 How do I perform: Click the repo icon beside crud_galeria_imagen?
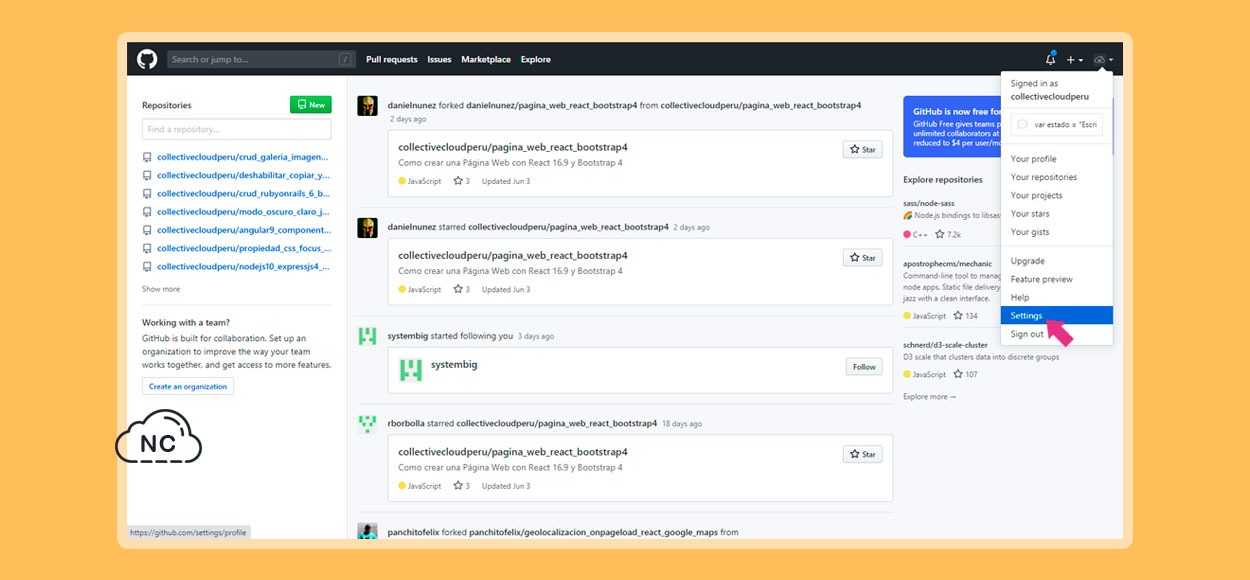(147, 158)
